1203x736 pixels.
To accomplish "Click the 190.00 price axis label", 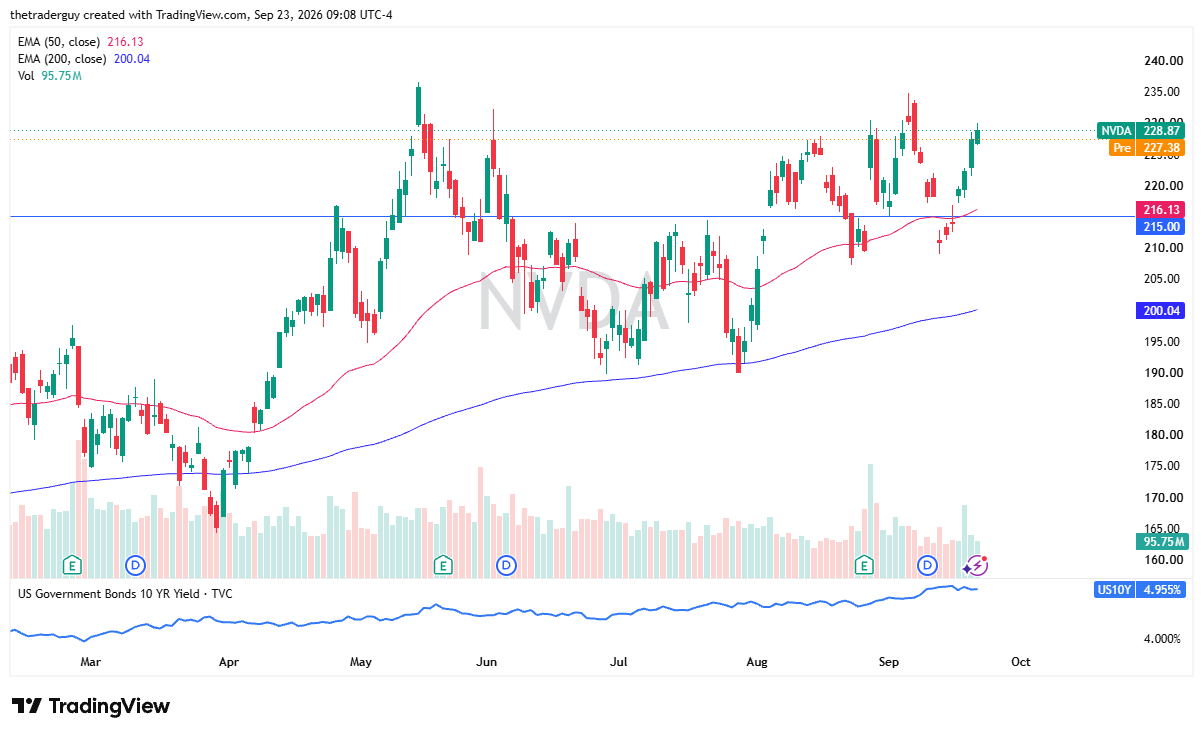I will click(1164, 372).
